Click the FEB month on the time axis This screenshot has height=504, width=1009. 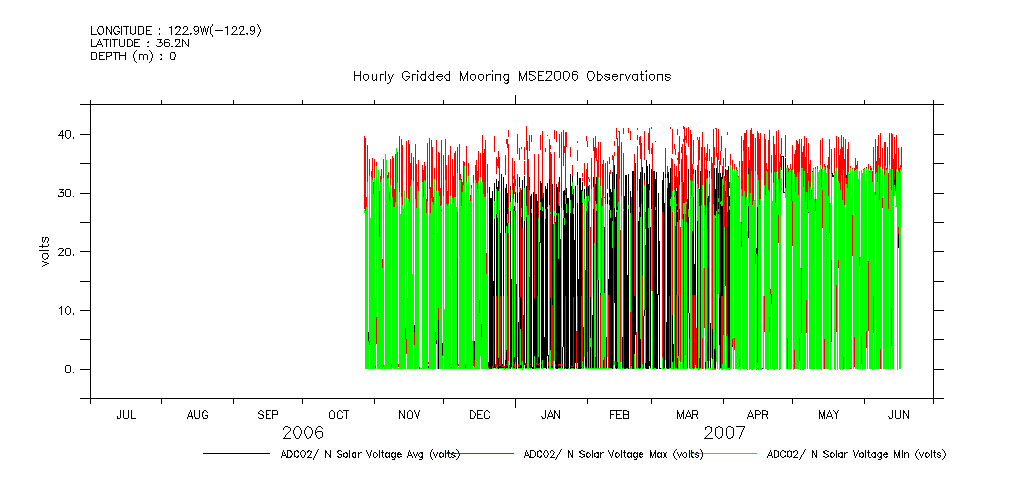tap(620, 414)
